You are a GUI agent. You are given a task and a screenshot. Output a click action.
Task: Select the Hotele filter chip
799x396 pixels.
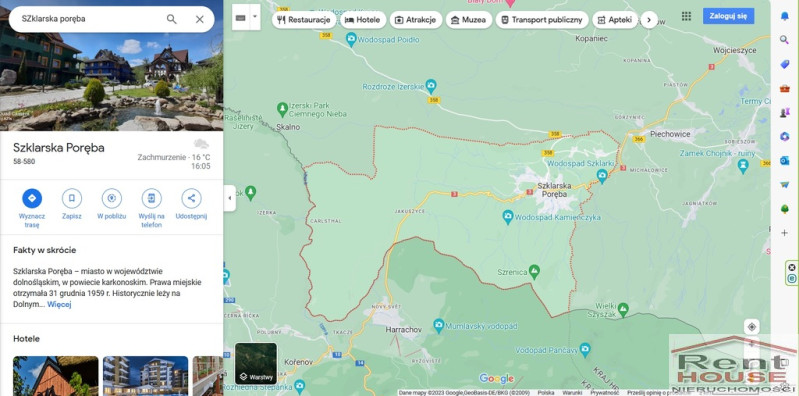(363, 20)
